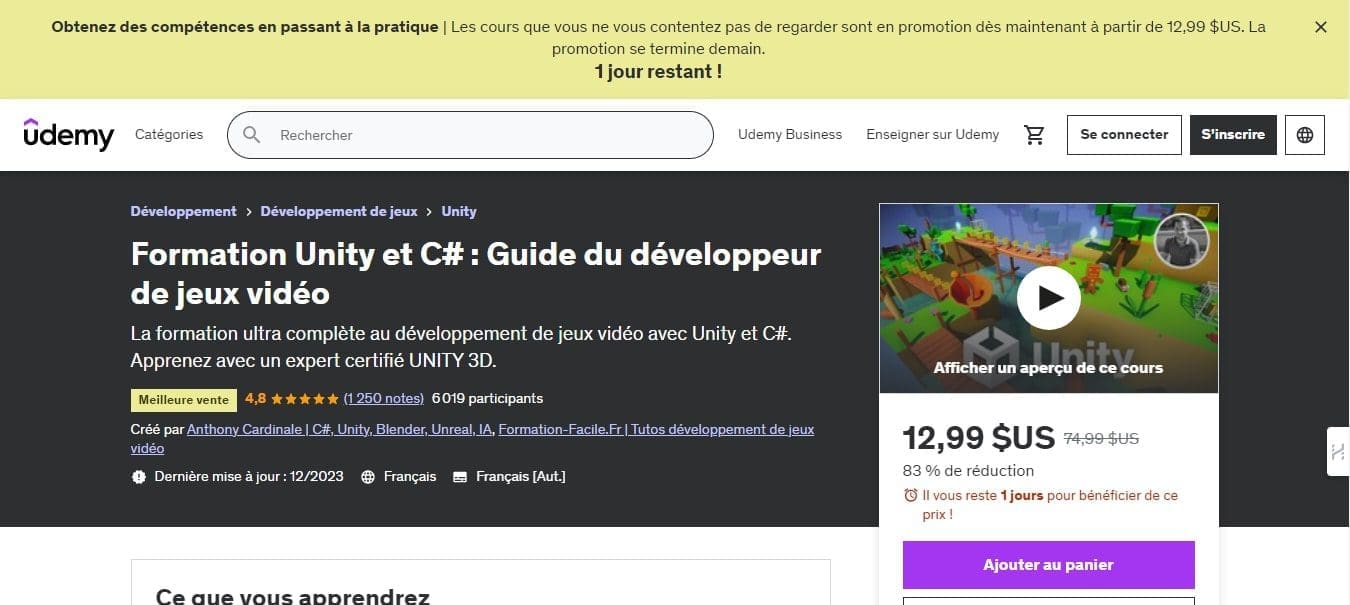Image resolution: width=1350 pixels, height=605 pixels.
Task: Go to Développement de jeux breadcrumb
Action: pos(339,211)
